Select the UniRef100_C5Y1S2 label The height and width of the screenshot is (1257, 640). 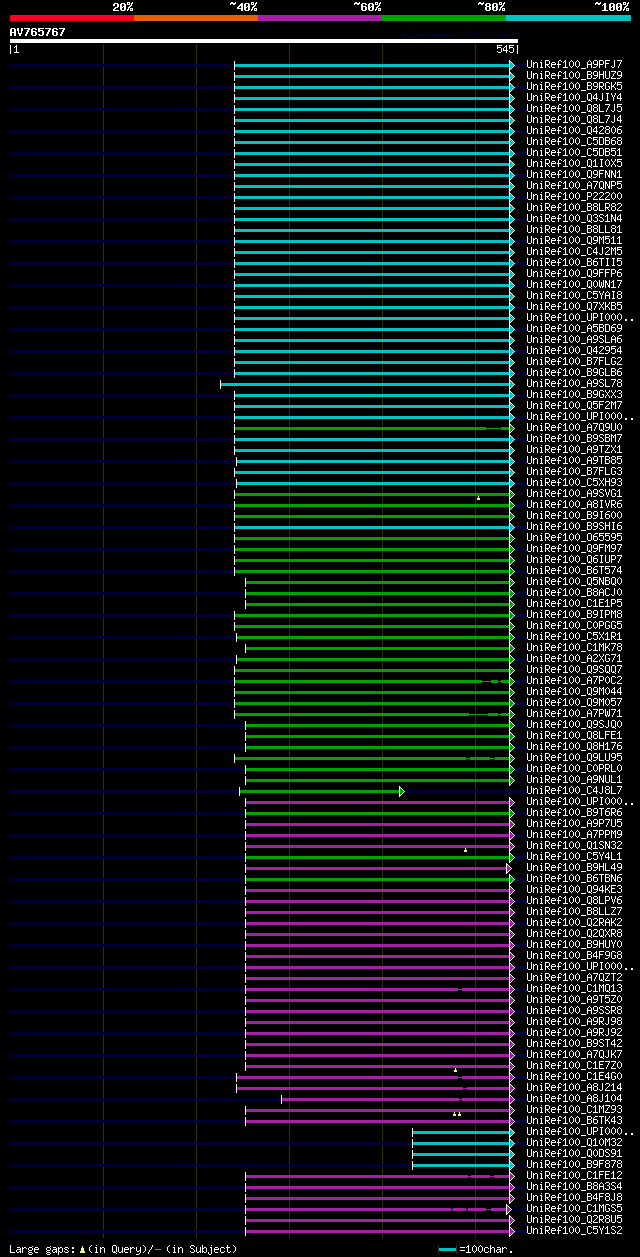click(x=574, y=1230)
